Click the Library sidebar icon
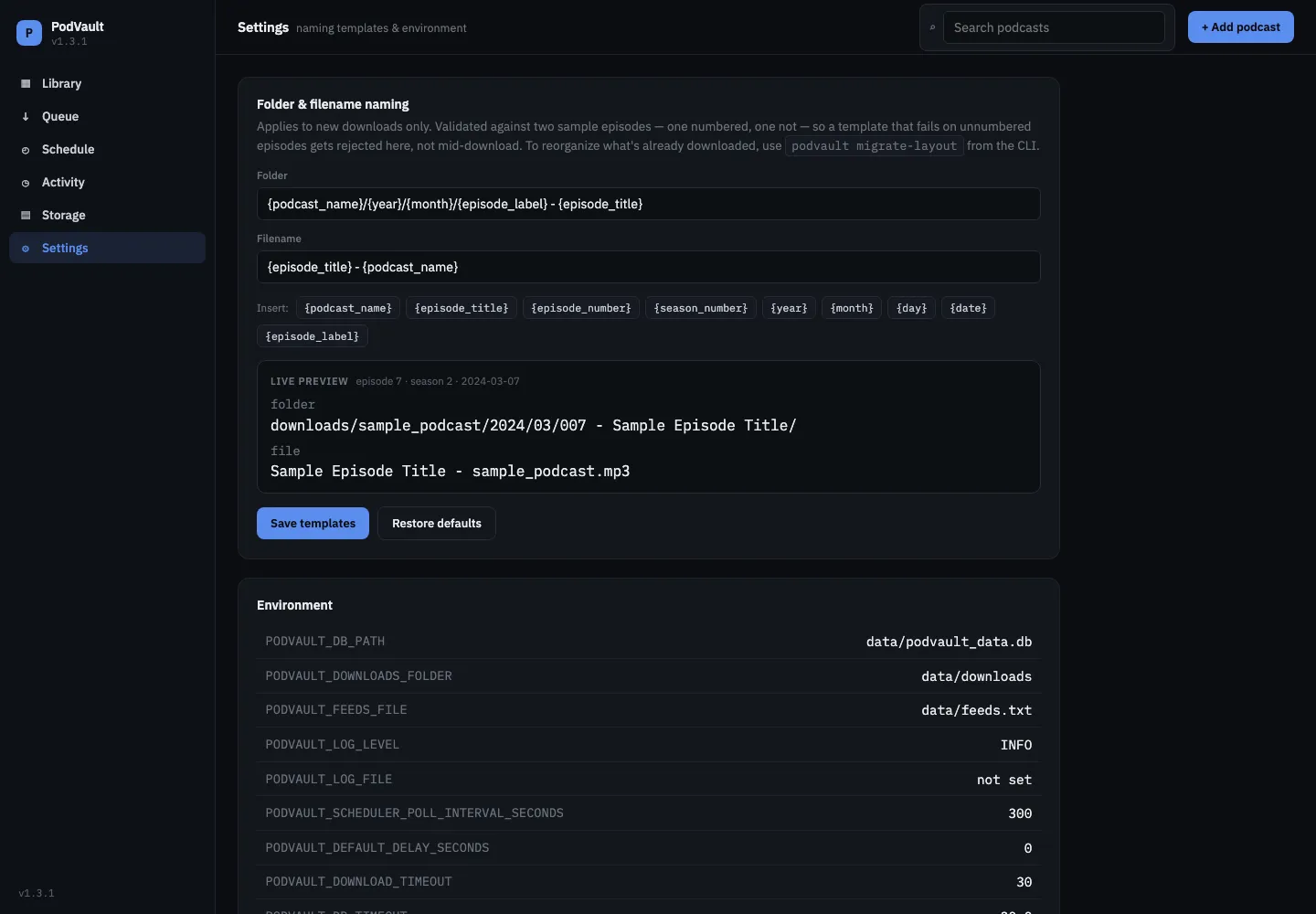 tap(26, 83)
